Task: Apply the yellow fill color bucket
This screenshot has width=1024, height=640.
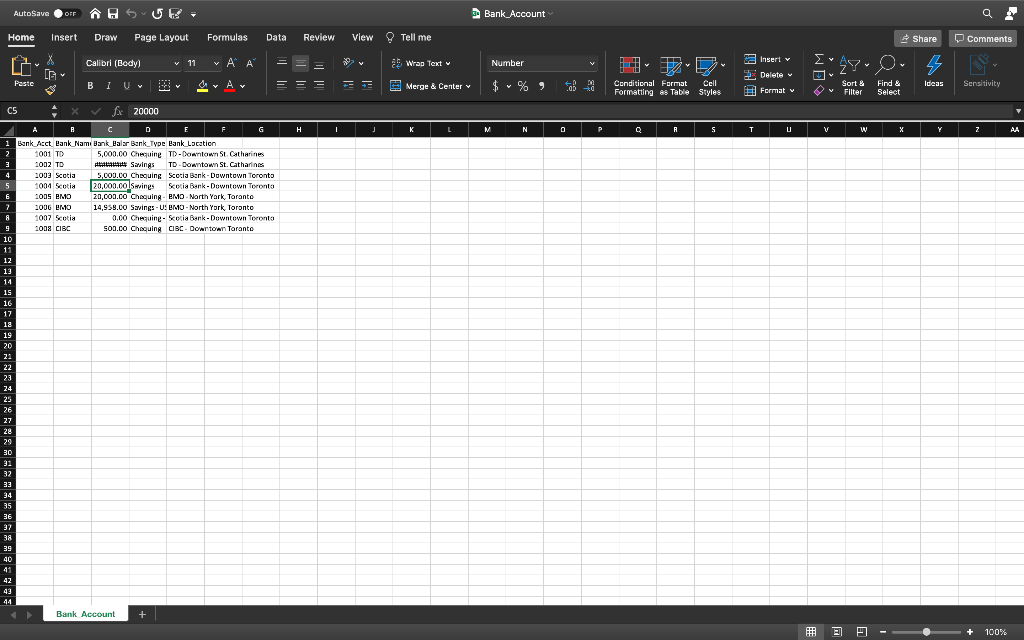Action: click(x=202, y=86)
